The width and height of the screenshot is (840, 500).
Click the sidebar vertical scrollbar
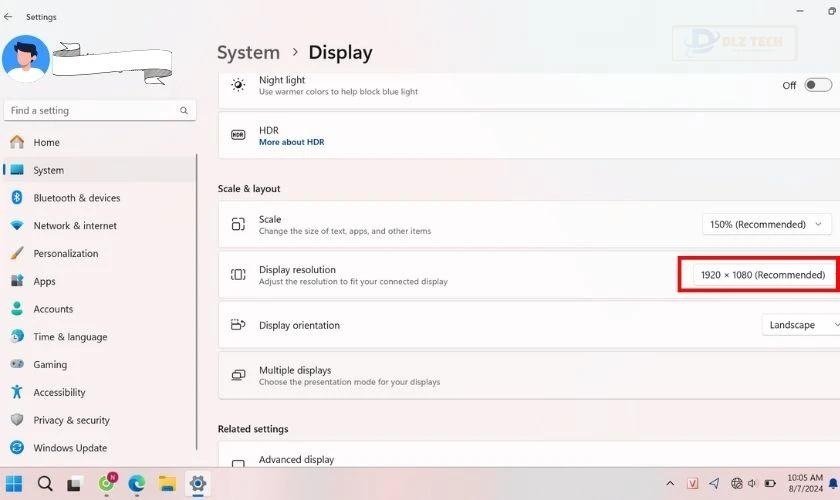point(197,303)
